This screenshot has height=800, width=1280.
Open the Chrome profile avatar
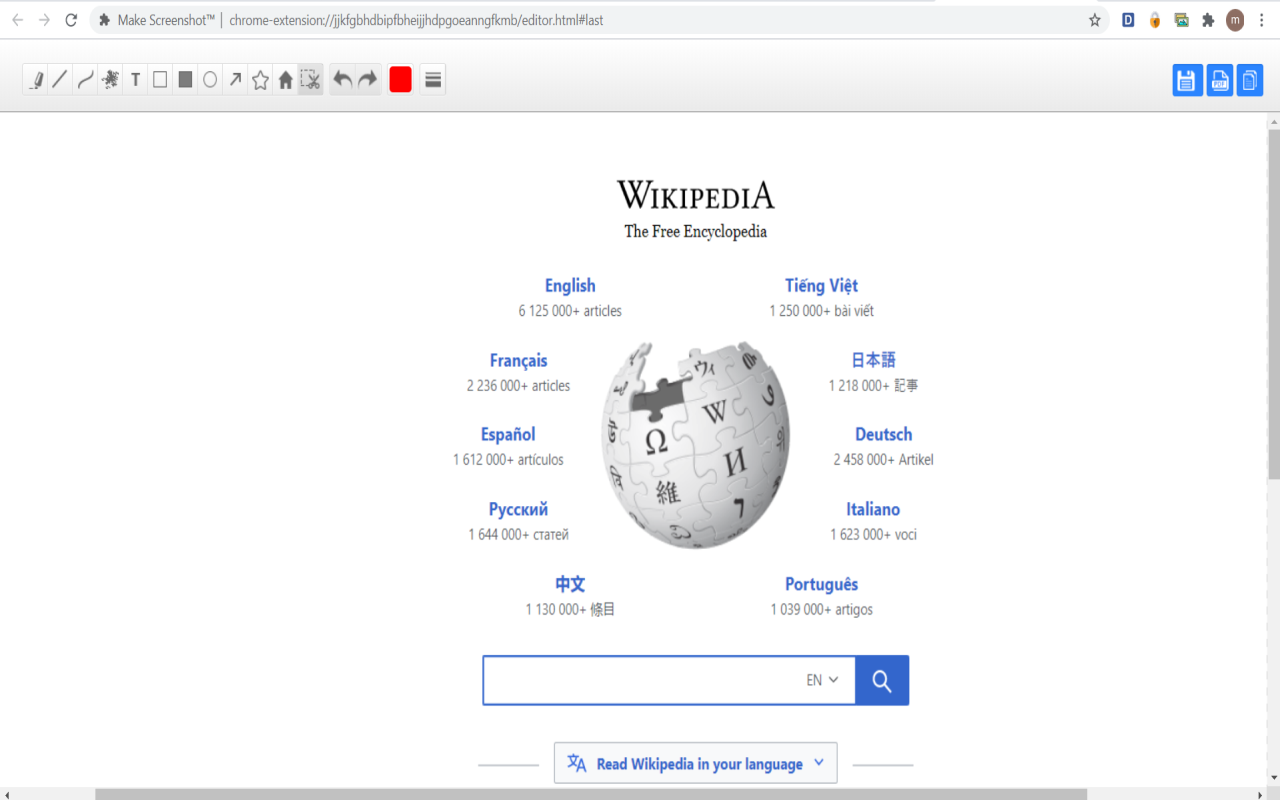pyautogui.click(x=1235, y=20)
